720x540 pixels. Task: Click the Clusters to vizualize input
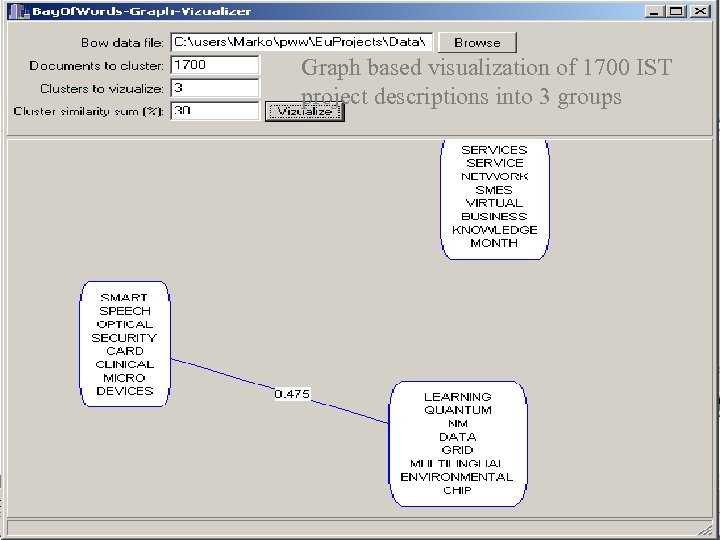(x=215, y=88)
